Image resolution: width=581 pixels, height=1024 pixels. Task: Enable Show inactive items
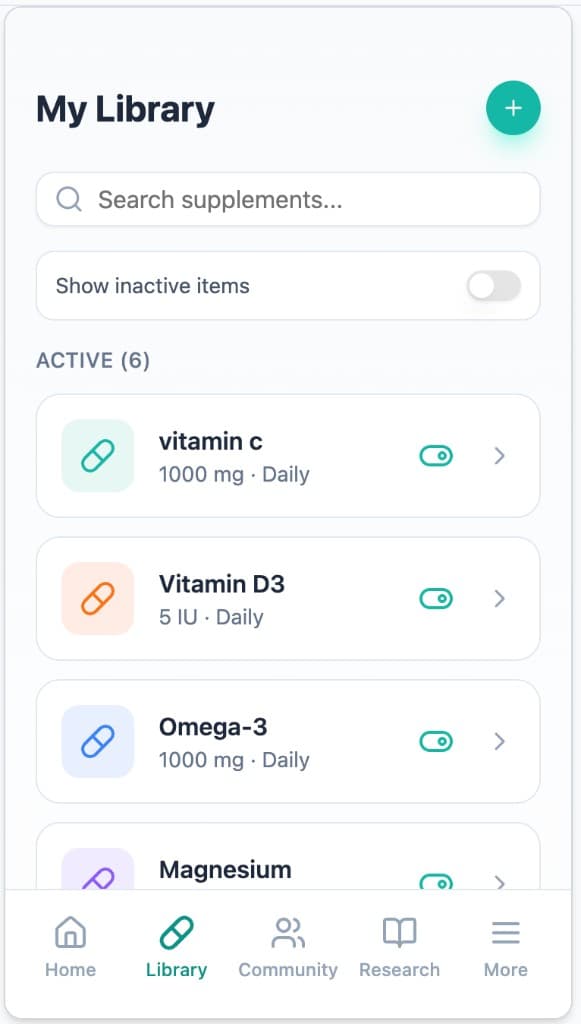coord(492,286)
